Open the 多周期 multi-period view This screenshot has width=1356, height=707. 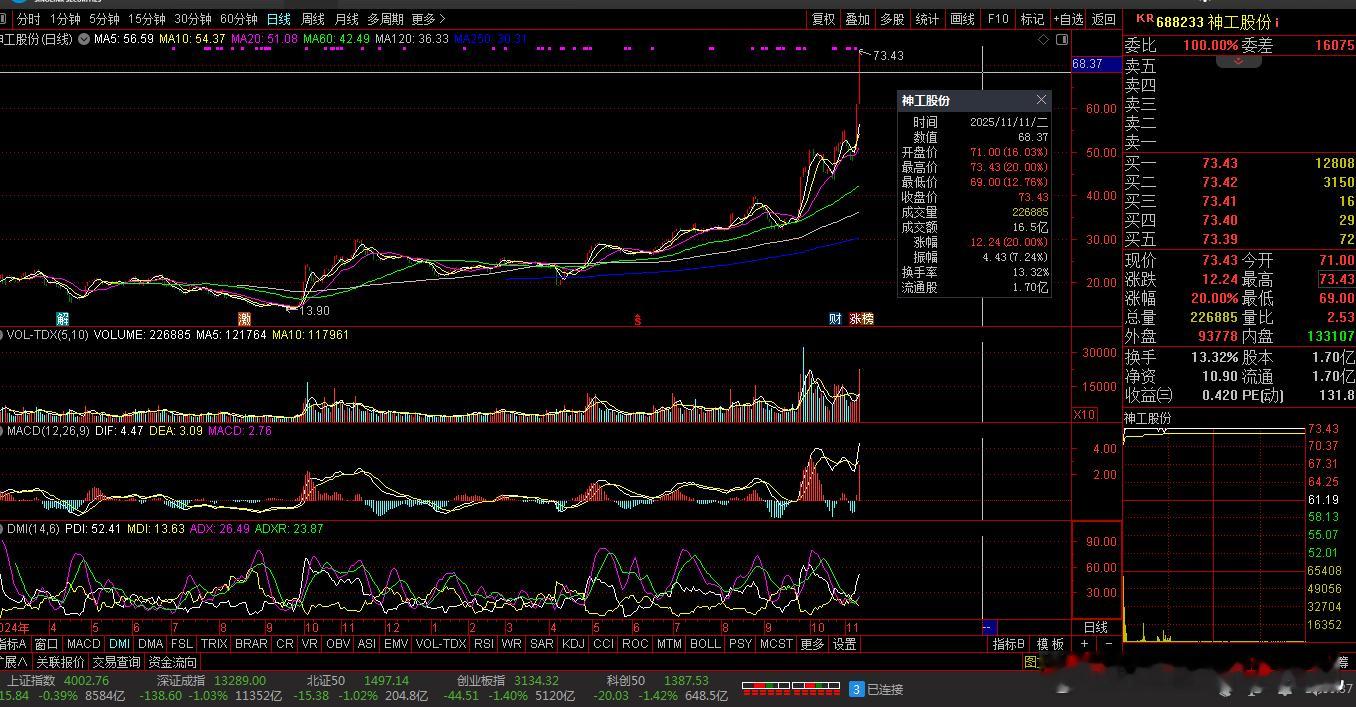(x=385, y=19)
